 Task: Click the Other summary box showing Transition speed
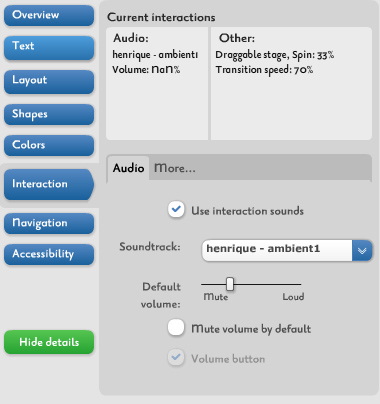291,84
